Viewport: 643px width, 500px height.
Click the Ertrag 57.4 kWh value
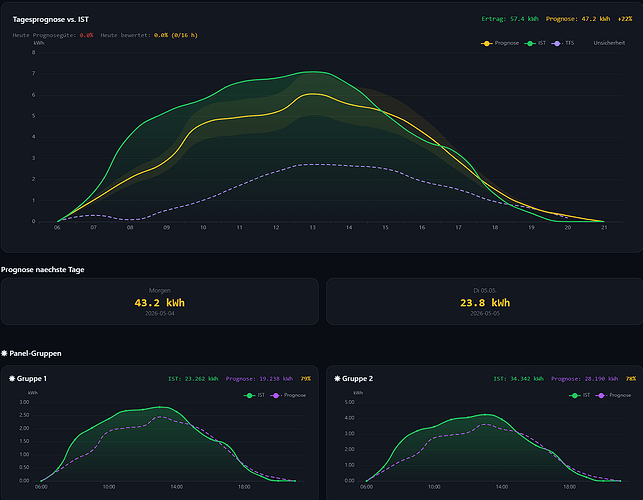(x=510, y=19)
